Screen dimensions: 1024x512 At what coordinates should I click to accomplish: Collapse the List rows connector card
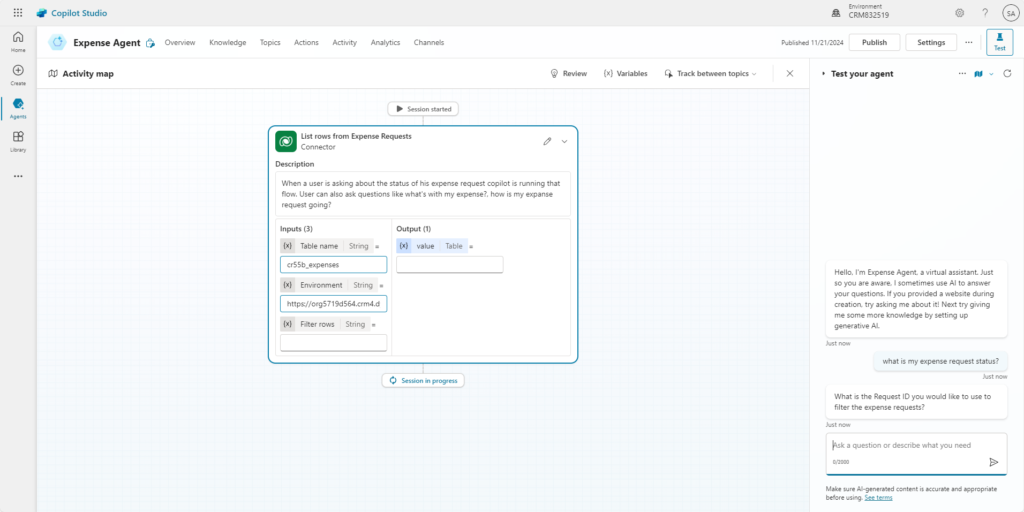coord(565,141)
